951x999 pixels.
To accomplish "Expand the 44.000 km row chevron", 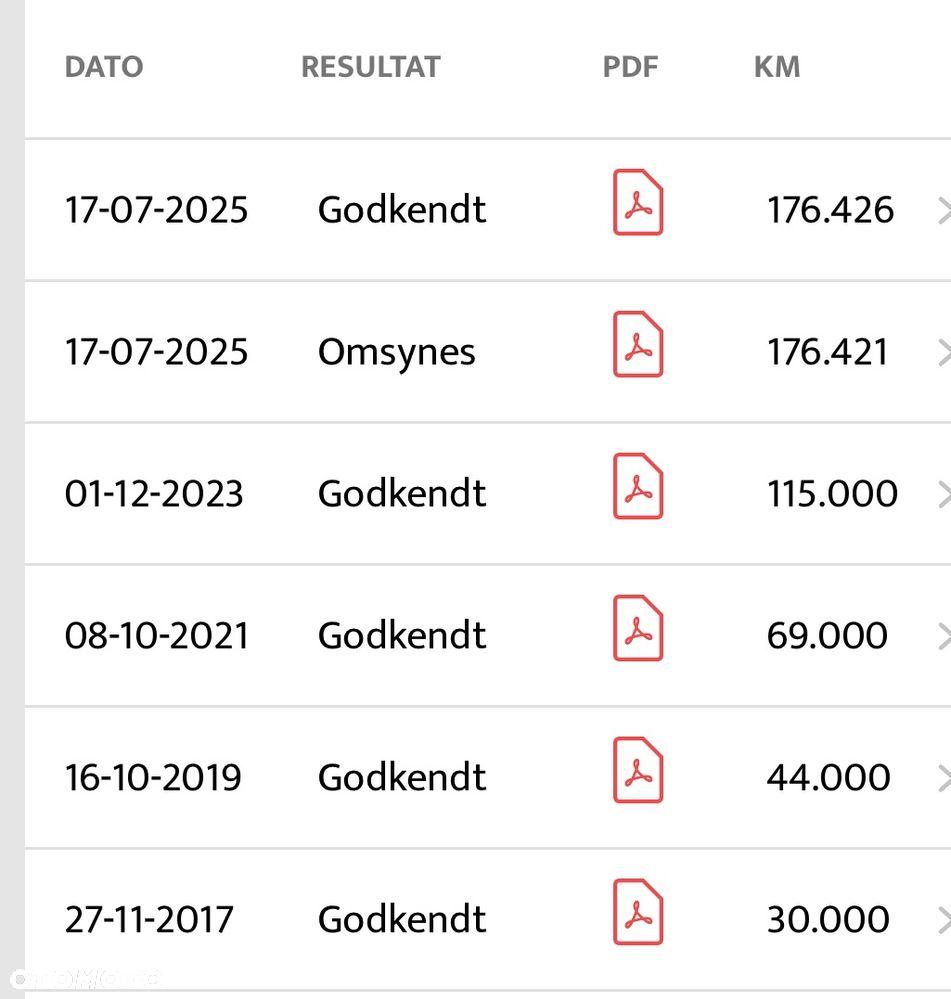I will pos(943,778).
